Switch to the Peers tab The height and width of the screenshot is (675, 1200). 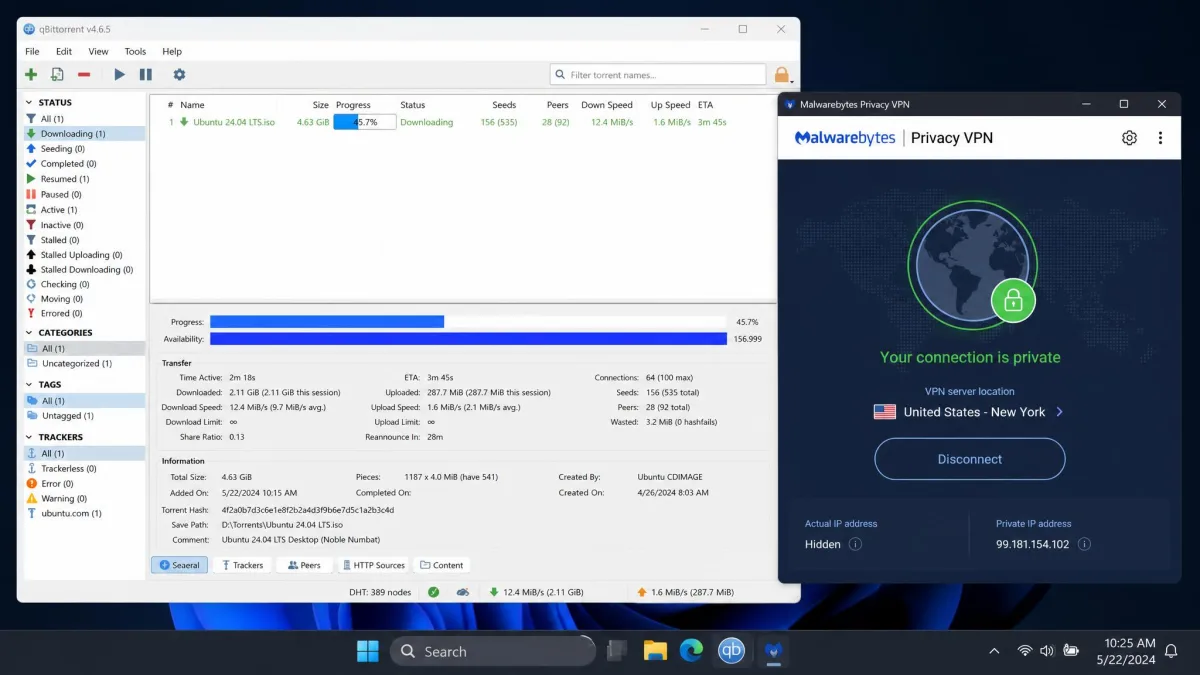tap(304, 565)
